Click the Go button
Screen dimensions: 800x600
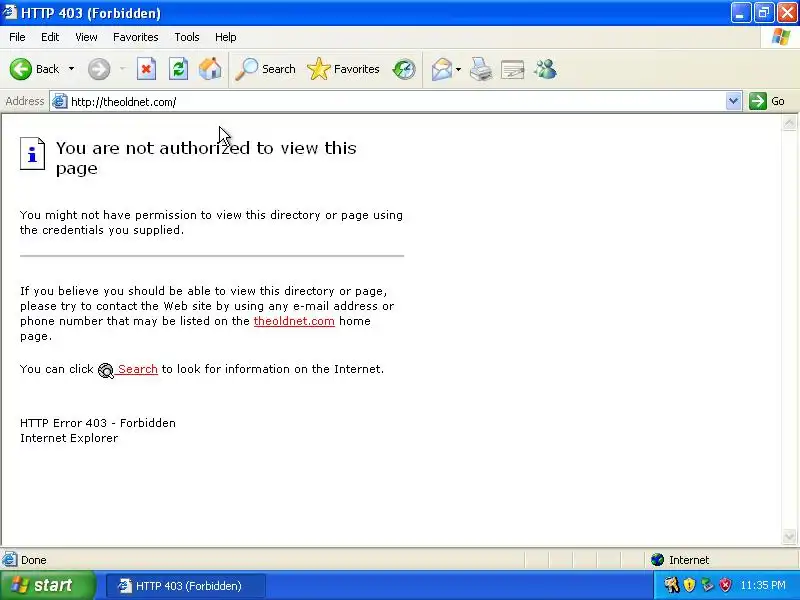[x=767, y=101]
